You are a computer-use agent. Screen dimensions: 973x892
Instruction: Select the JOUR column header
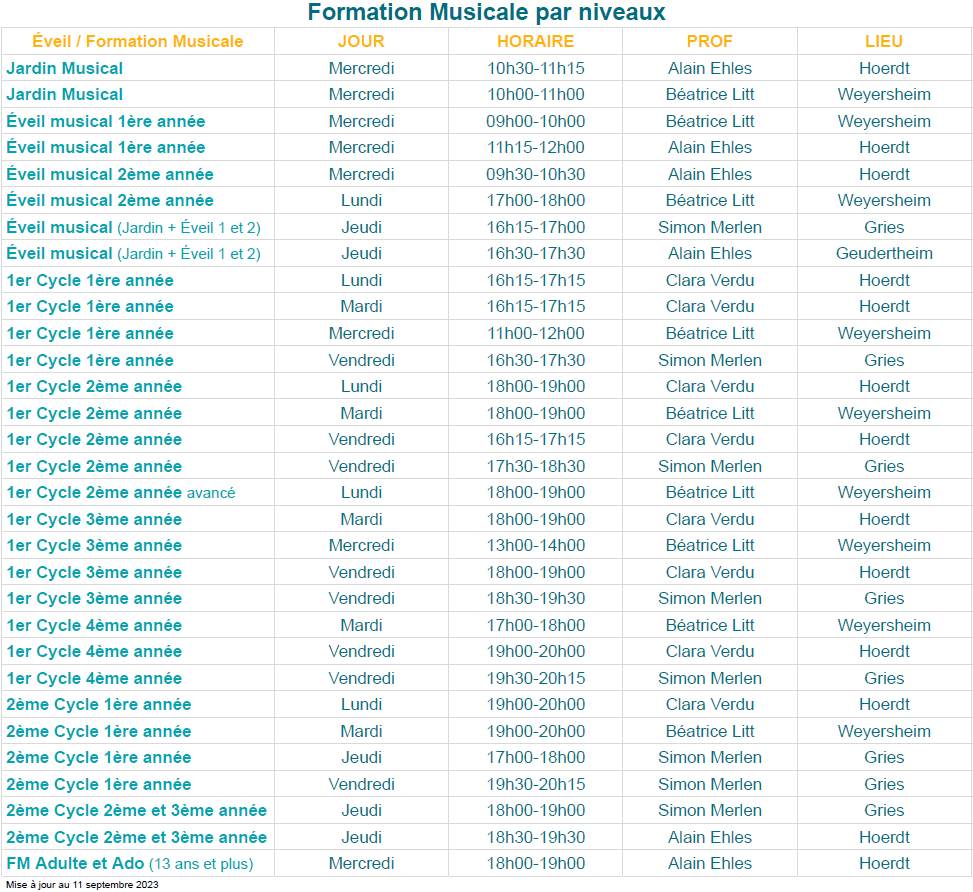pyautogui.click(x=361, y=42)
